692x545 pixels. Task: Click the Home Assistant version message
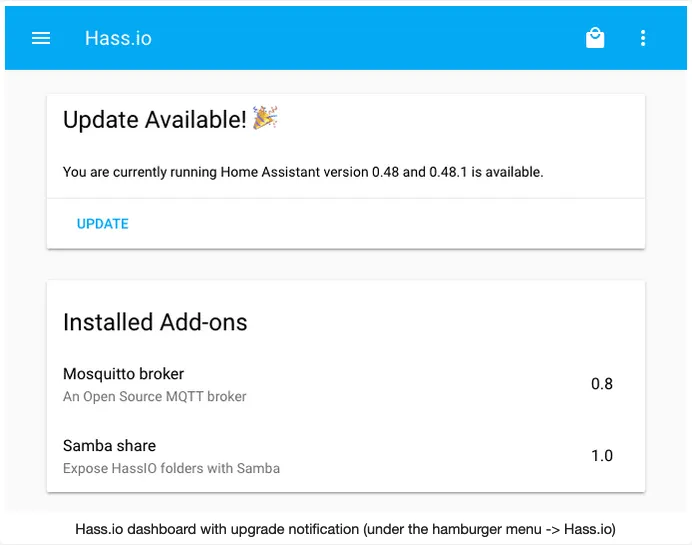pyautogui.click(x=303, y=172)
